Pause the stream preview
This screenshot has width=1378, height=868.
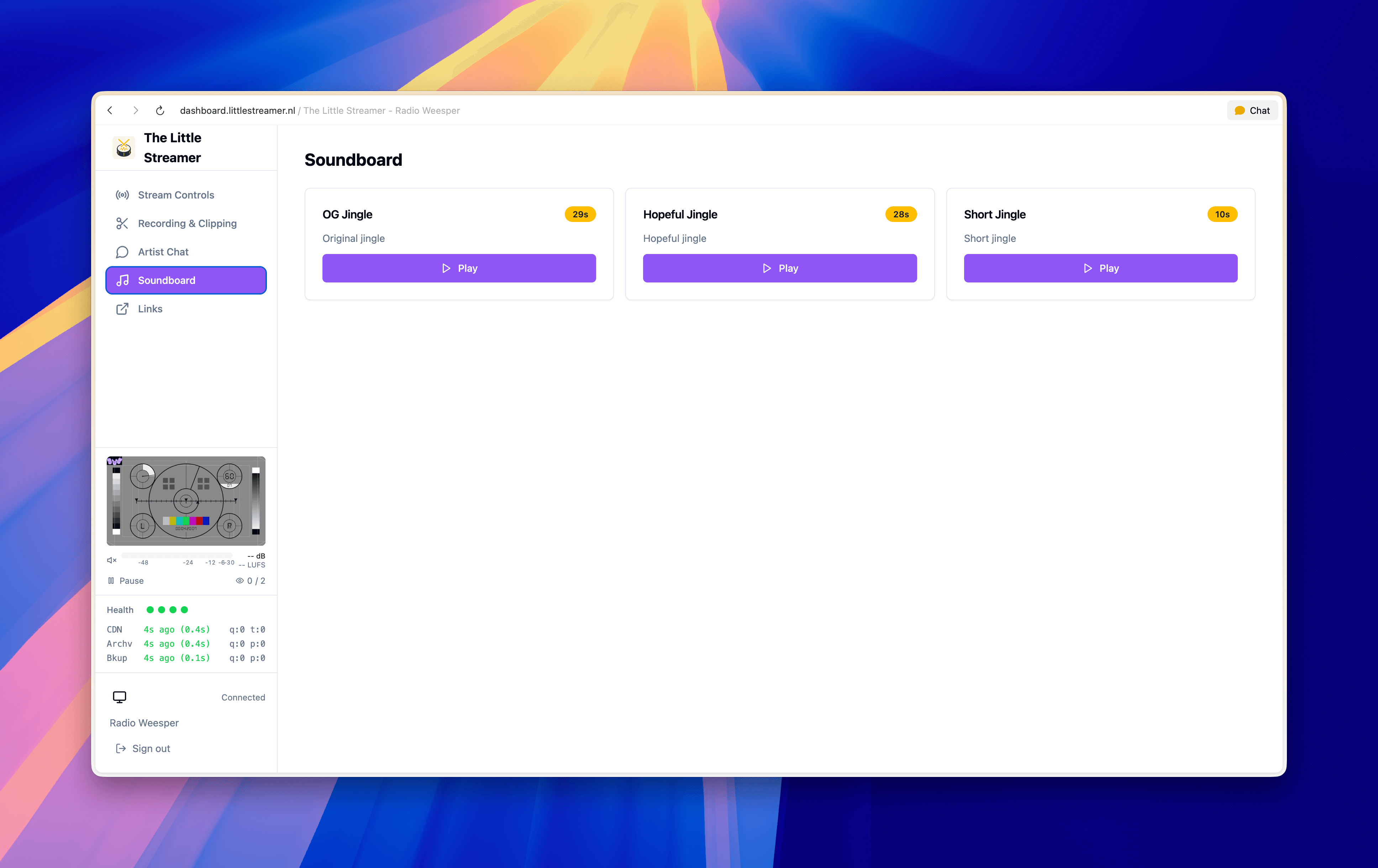pos(126,581)
